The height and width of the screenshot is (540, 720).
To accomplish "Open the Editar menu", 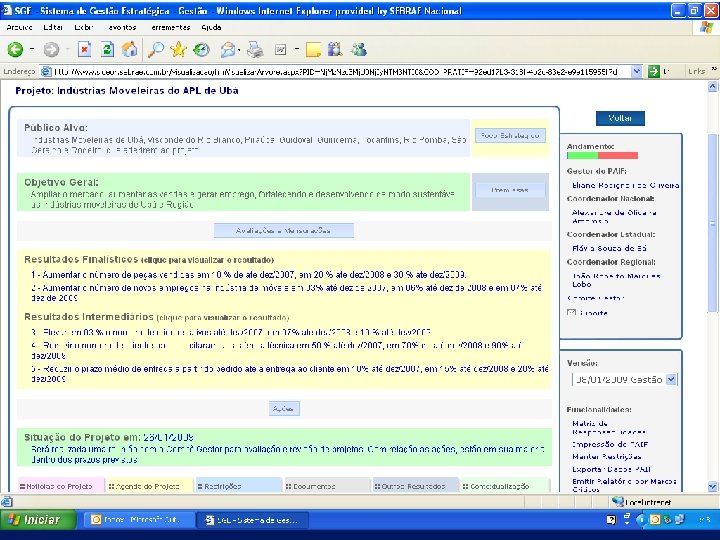I will pos(53,28).
